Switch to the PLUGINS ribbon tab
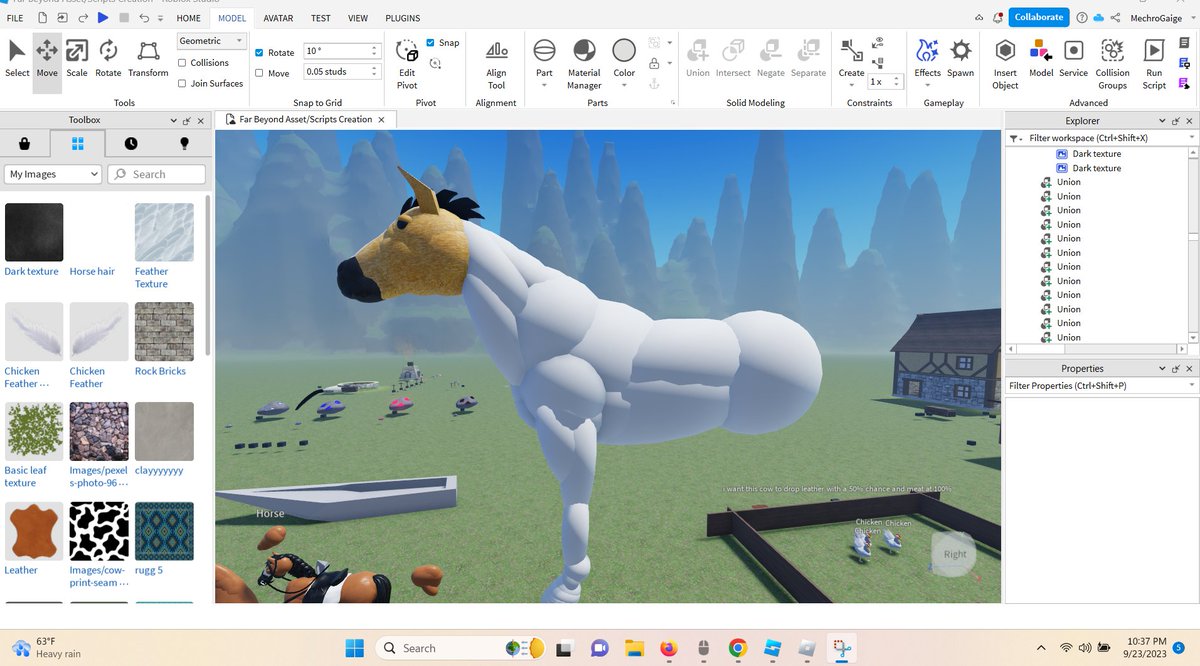The image size is (1200, 666). tap(402, 18)
